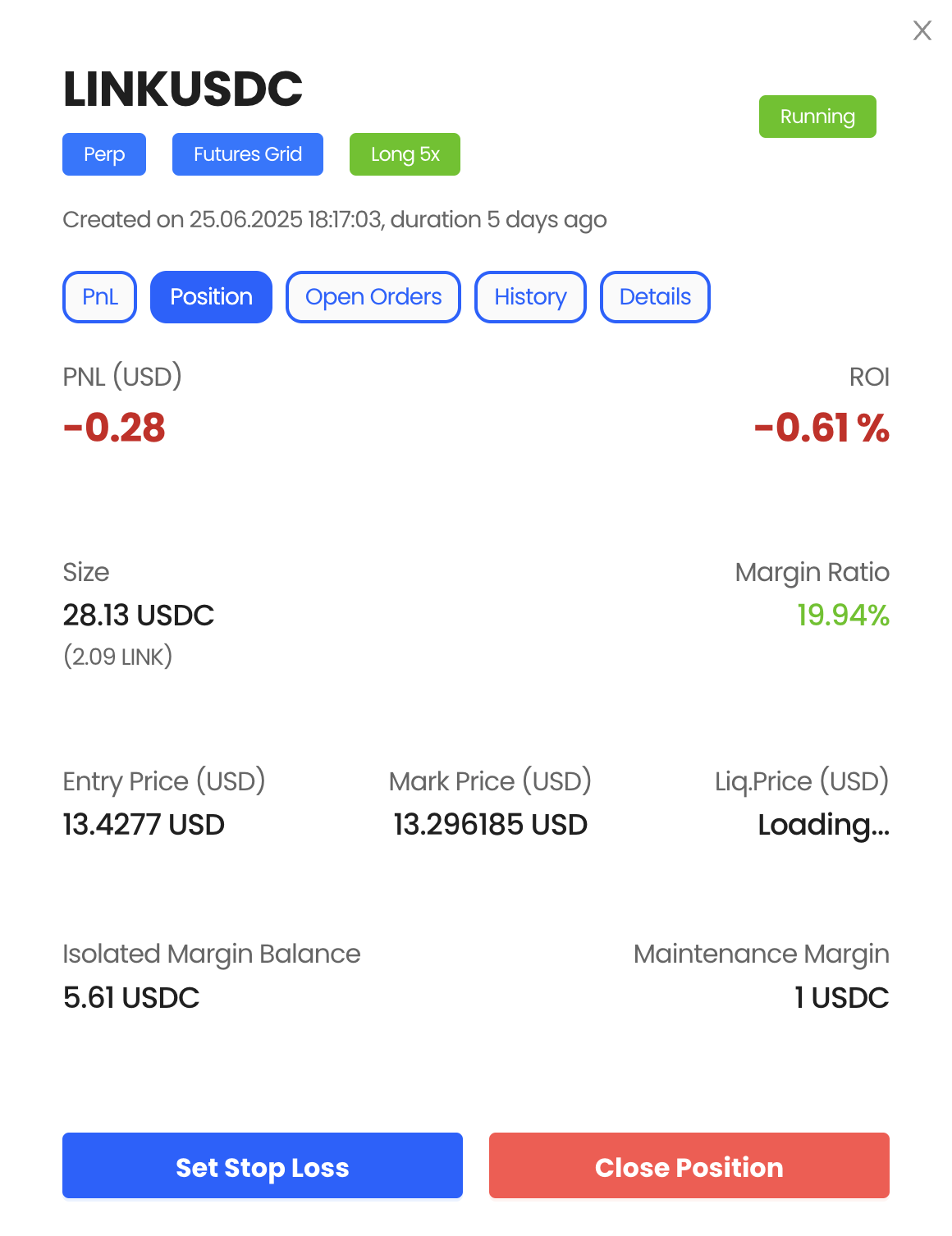Image resolution: width=952 pixels, height=1236 pixels.
Task: View the Details tab
Action: pos(655,297)
